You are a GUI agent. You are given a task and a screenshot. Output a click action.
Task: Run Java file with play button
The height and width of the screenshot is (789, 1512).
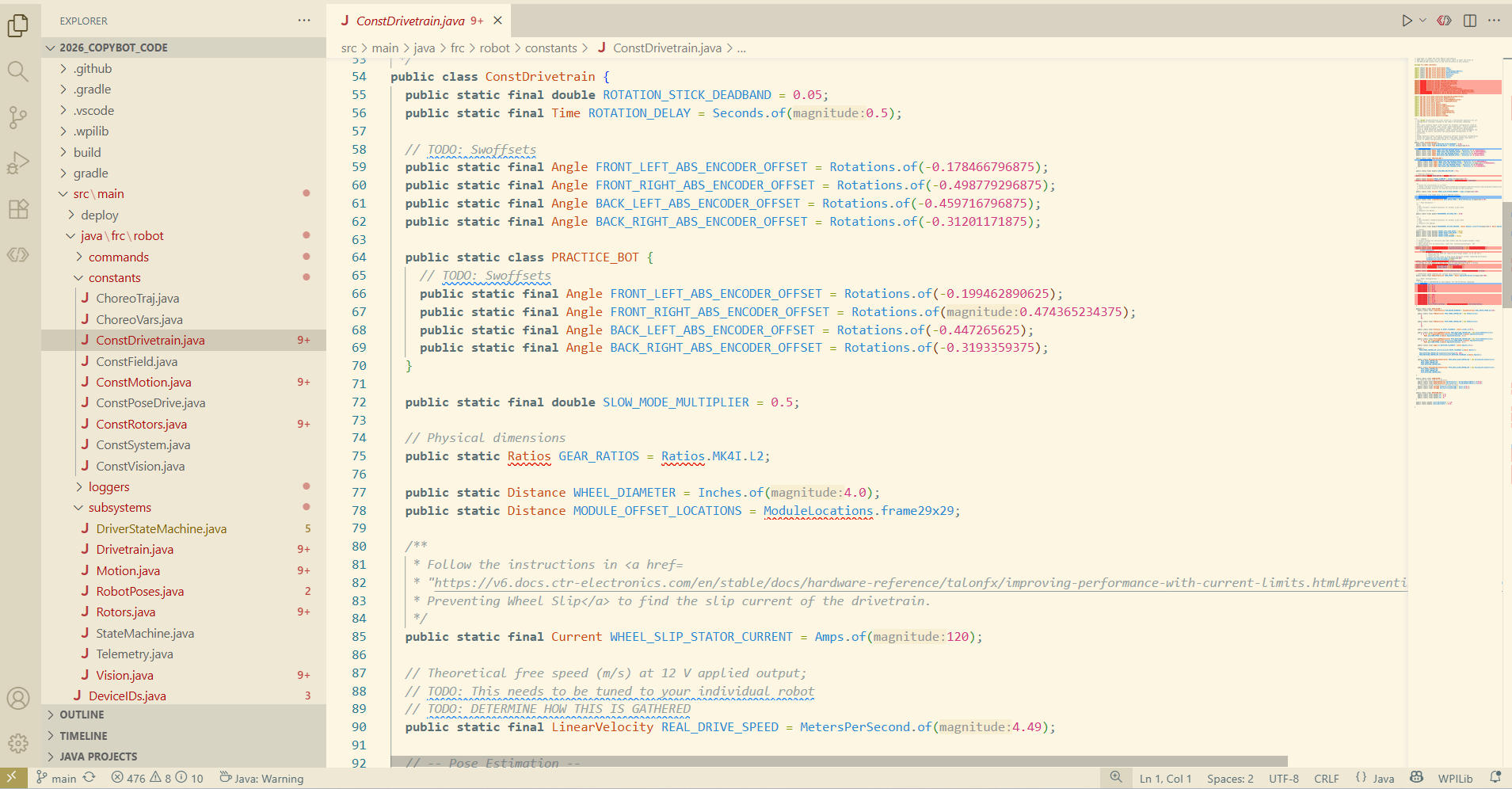point(1407,21)
